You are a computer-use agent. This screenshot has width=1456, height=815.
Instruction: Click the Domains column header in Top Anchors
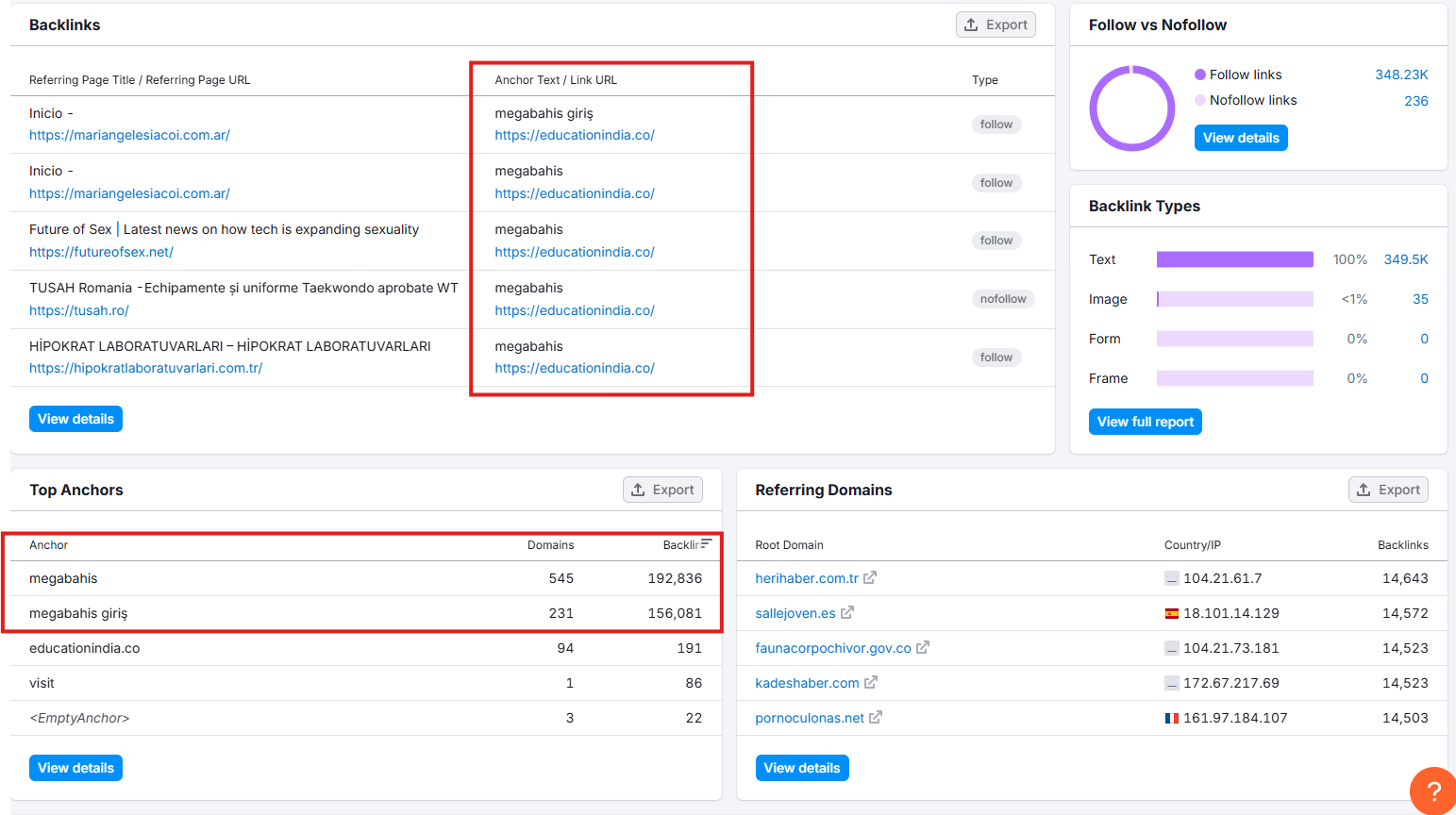pyautogui.click(x=551, y=545)
